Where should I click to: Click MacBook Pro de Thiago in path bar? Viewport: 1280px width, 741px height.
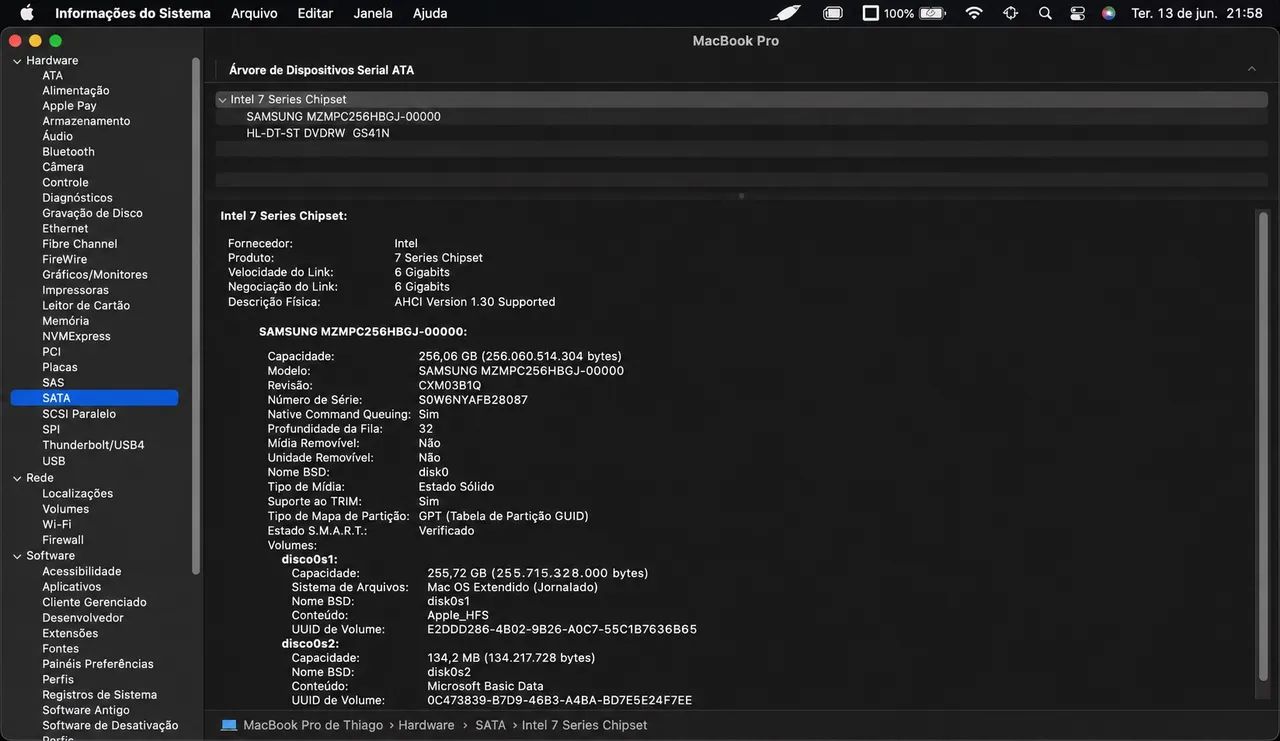[x=313, y=725]
